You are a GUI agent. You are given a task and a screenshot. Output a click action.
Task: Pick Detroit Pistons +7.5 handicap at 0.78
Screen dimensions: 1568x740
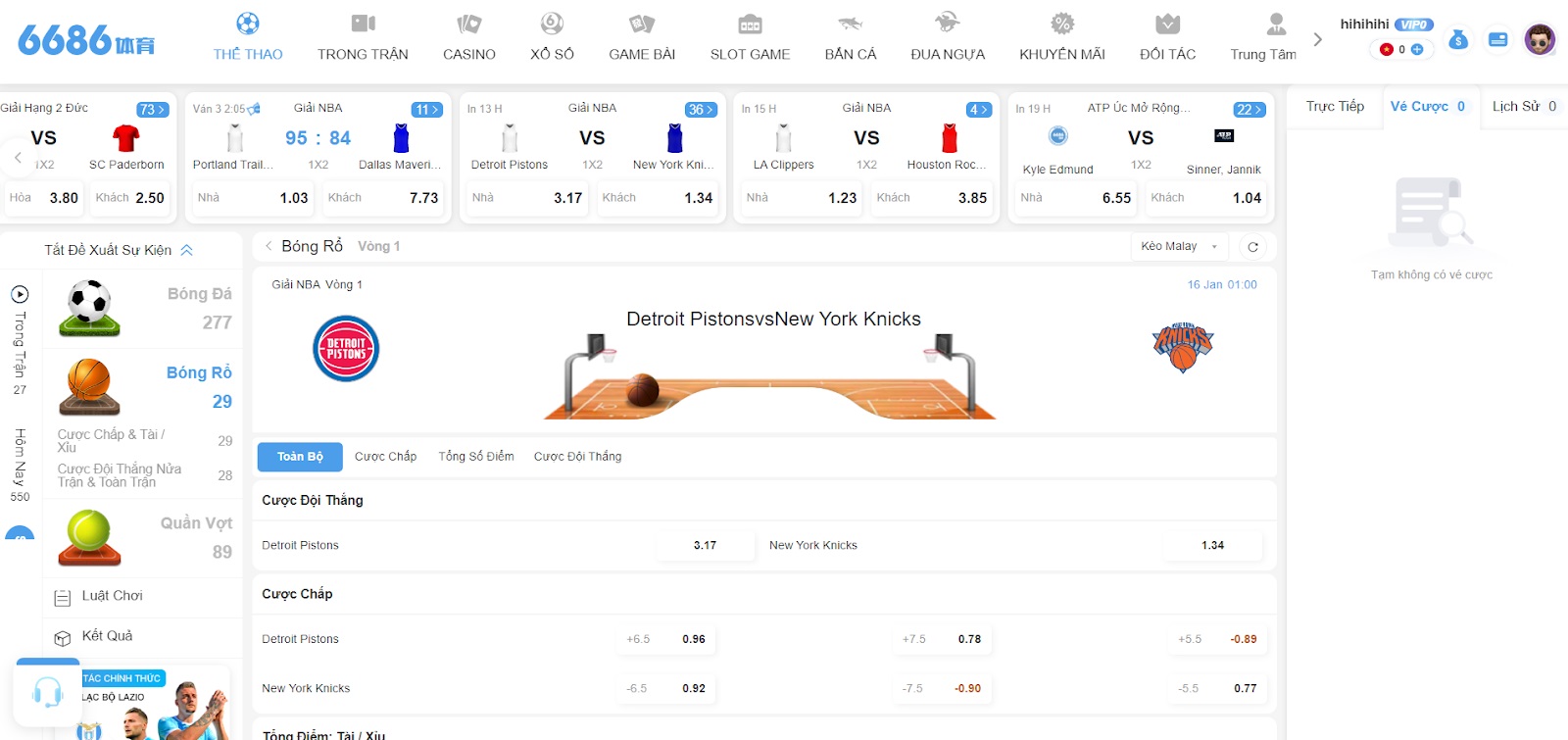point(945,639)
